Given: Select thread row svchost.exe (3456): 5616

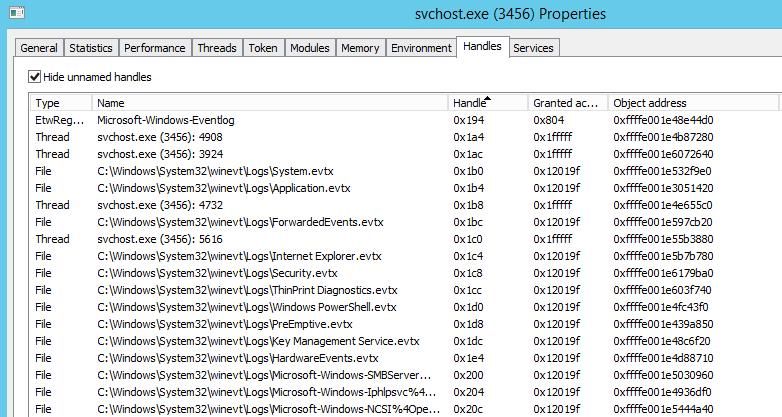Looking at the screenshot, I should point(405,239).
